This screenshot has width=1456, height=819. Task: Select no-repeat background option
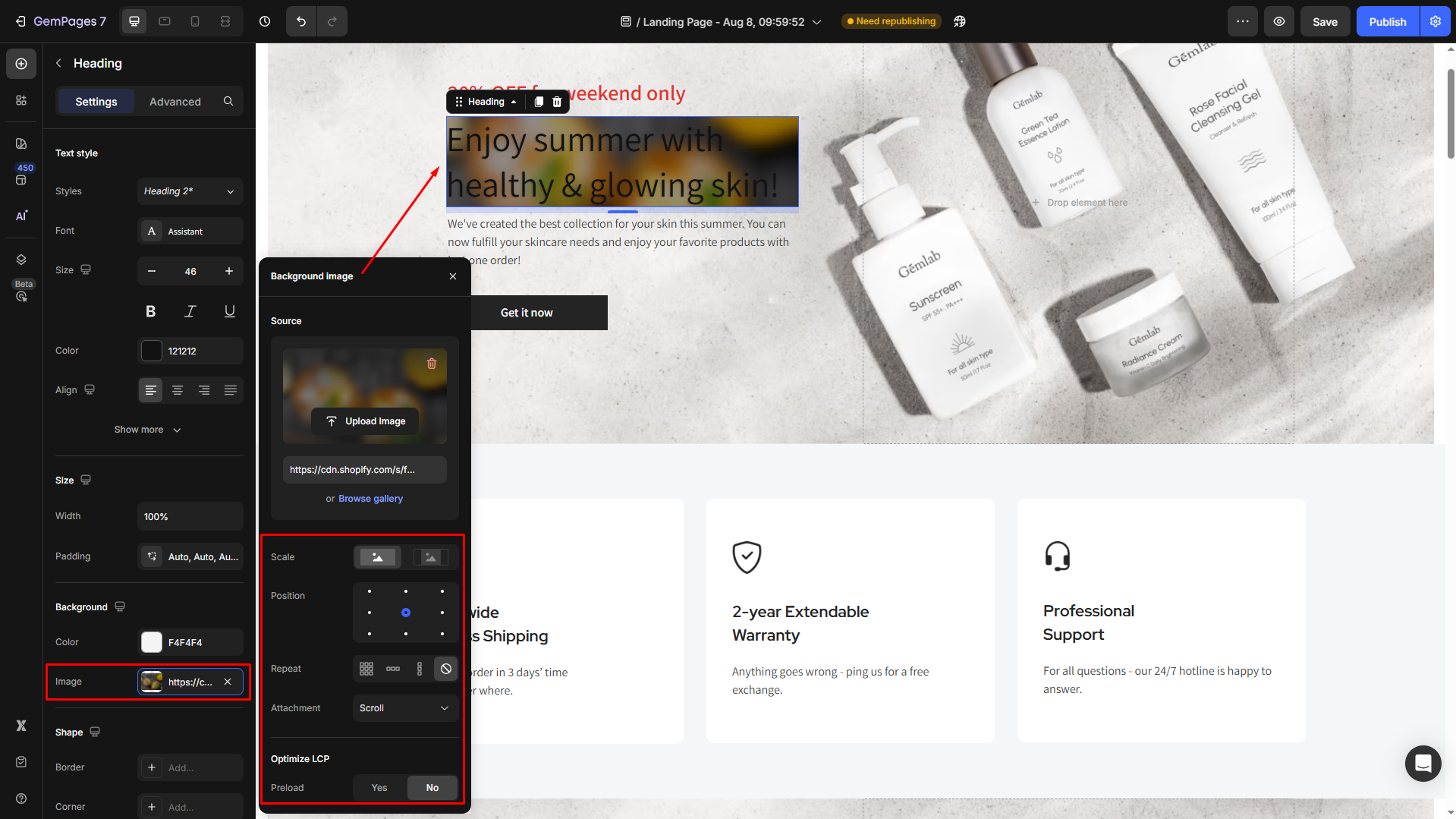pyautogui.click(x=446, y=669)
